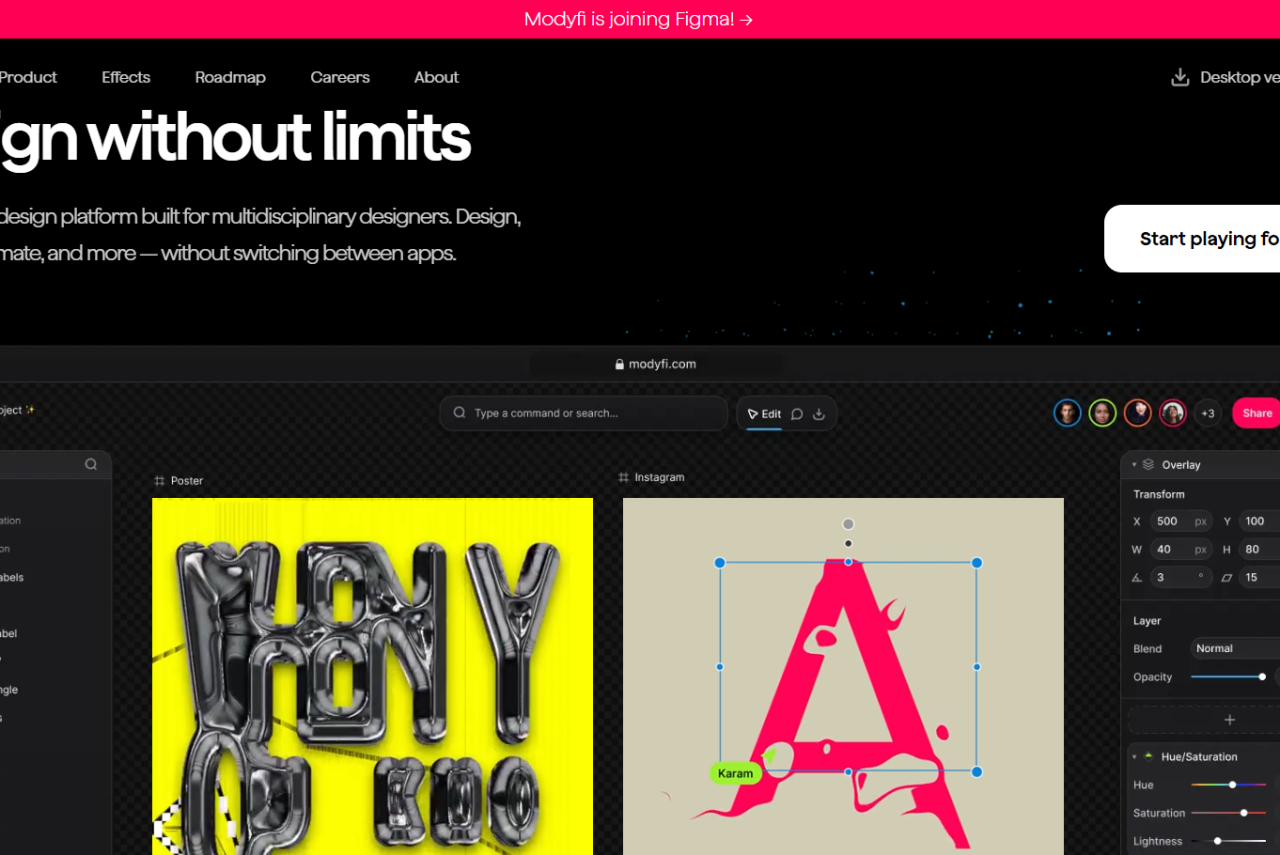Click the blue-ringed collaborator avatar
The width and height of the screenshot is (1280, 855).
tap(1068, 413)
